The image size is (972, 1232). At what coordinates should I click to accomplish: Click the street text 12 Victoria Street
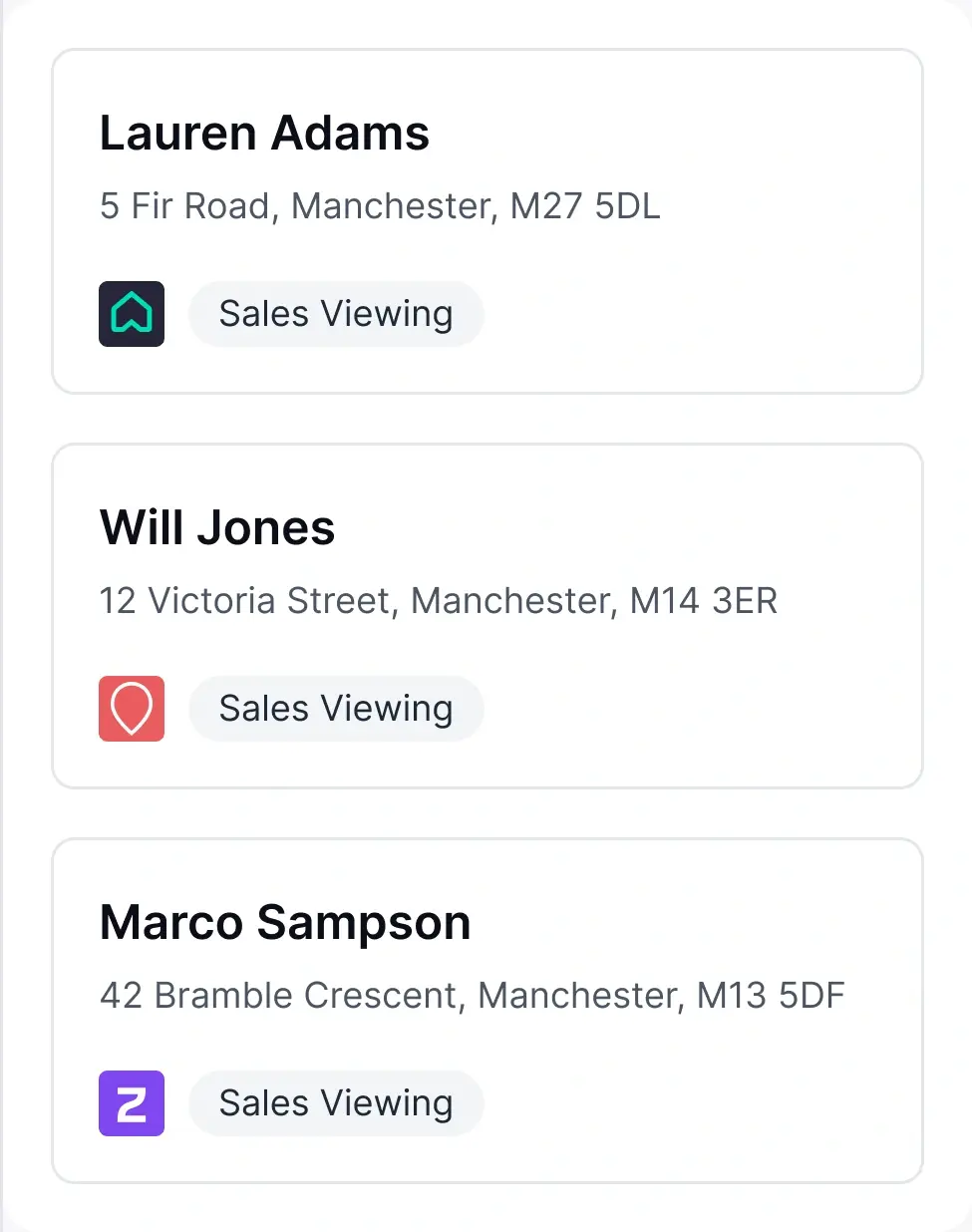point(243,601)
